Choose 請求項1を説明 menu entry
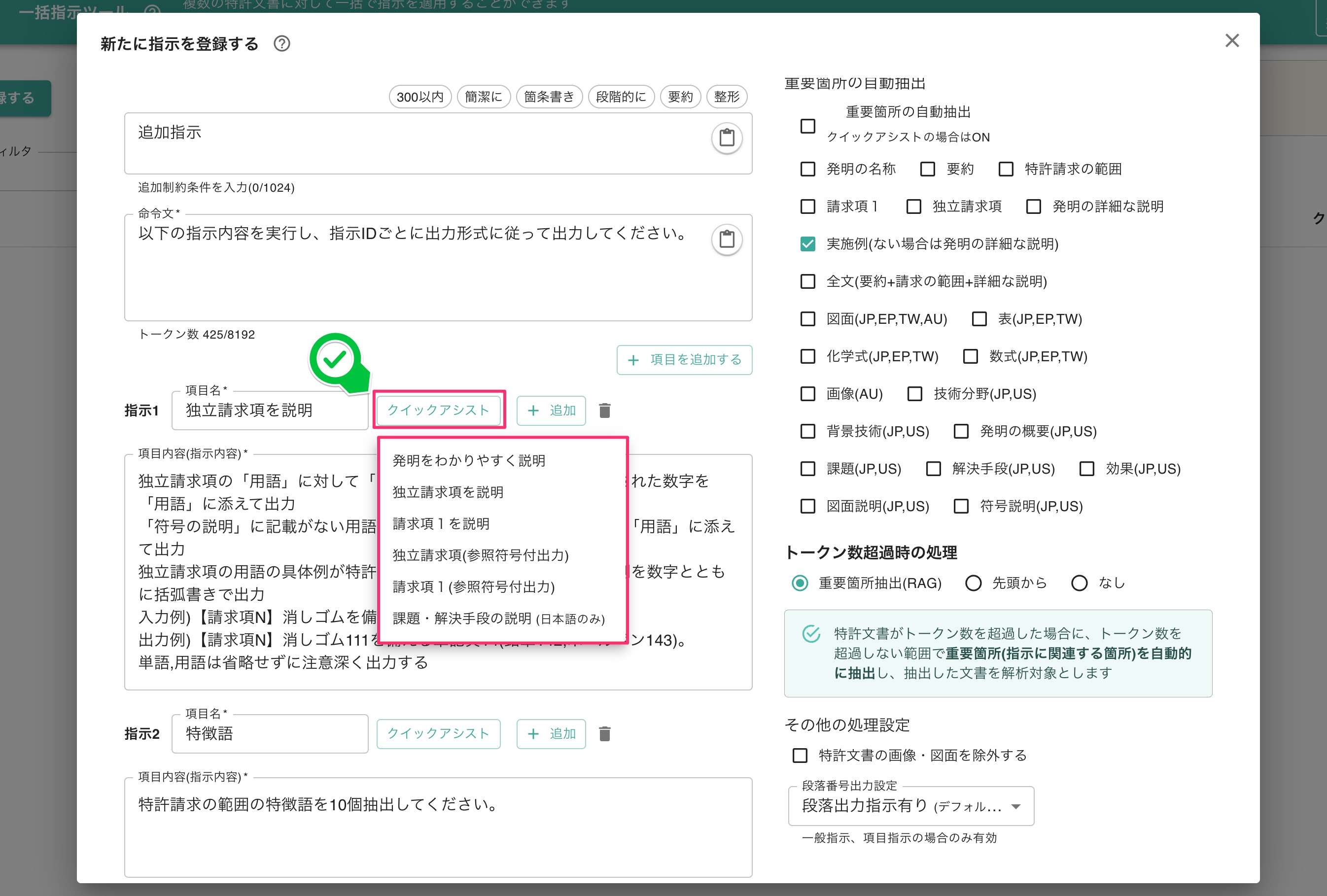The width and height of the screenshot is (1327, 896). (x=502, y=524)
